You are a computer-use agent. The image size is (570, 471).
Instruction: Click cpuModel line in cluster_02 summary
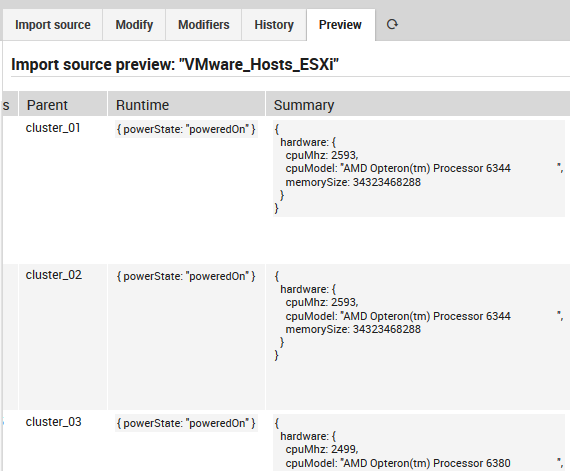pos(424,316)
